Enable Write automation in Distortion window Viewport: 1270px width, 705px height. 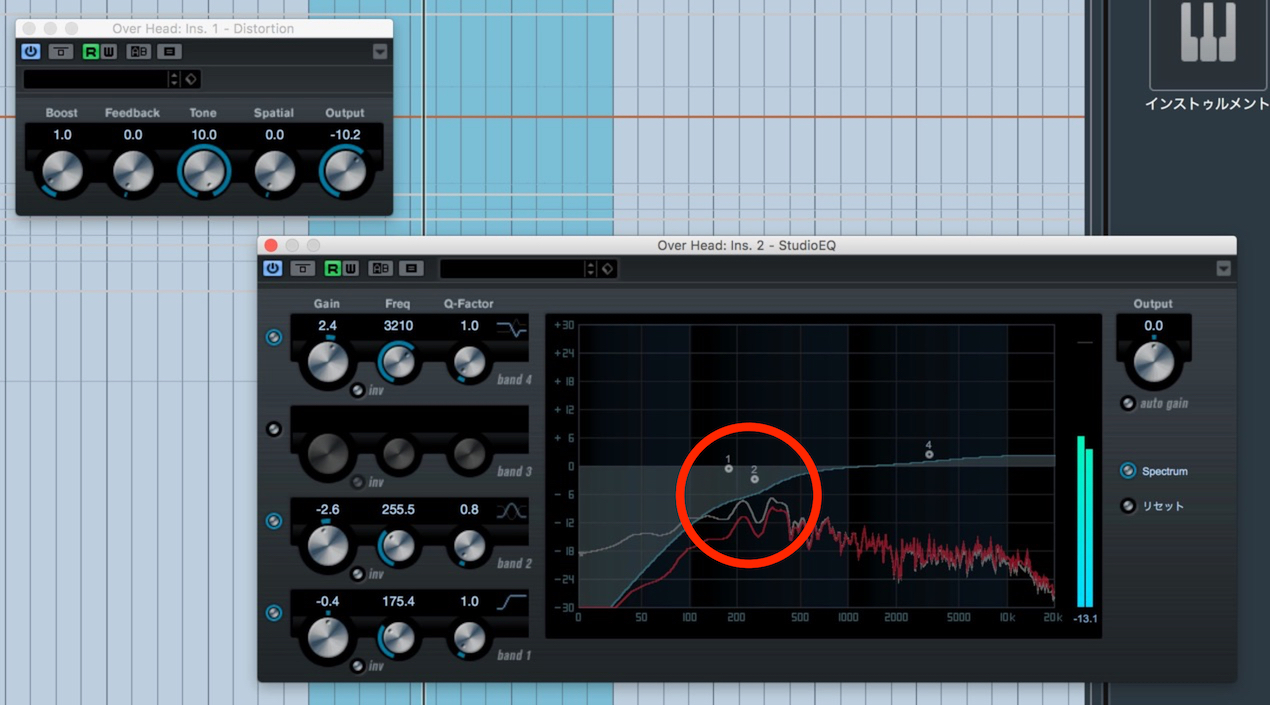tap(108, 52)
